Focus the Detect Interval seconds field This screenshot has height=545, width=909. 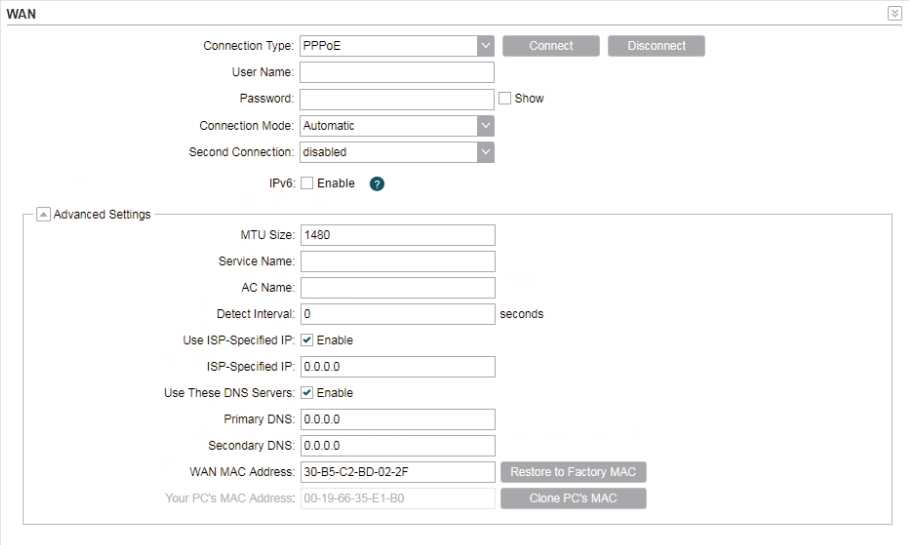tap(397, 314)
